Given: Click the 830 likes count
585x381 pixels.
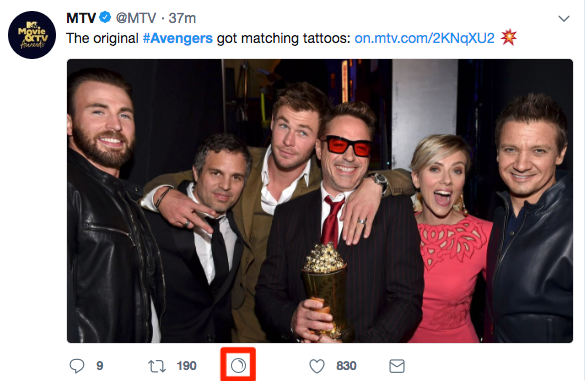Looking at the screenshot, I should point(346,366).
